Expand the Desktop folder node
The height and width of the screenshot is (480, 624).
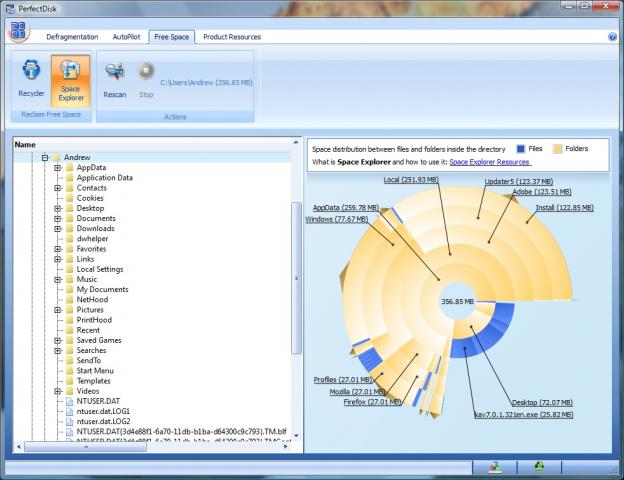(x=58, y=208)
